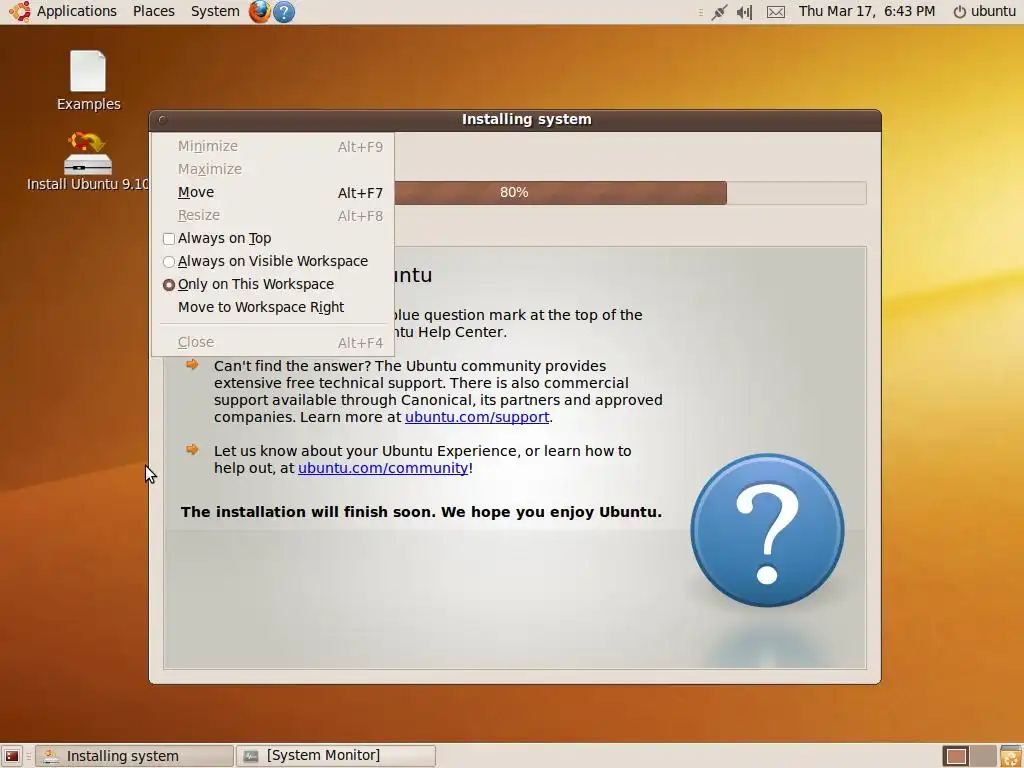Click the greyed-out Minimize menu entry

click(272, 146)
